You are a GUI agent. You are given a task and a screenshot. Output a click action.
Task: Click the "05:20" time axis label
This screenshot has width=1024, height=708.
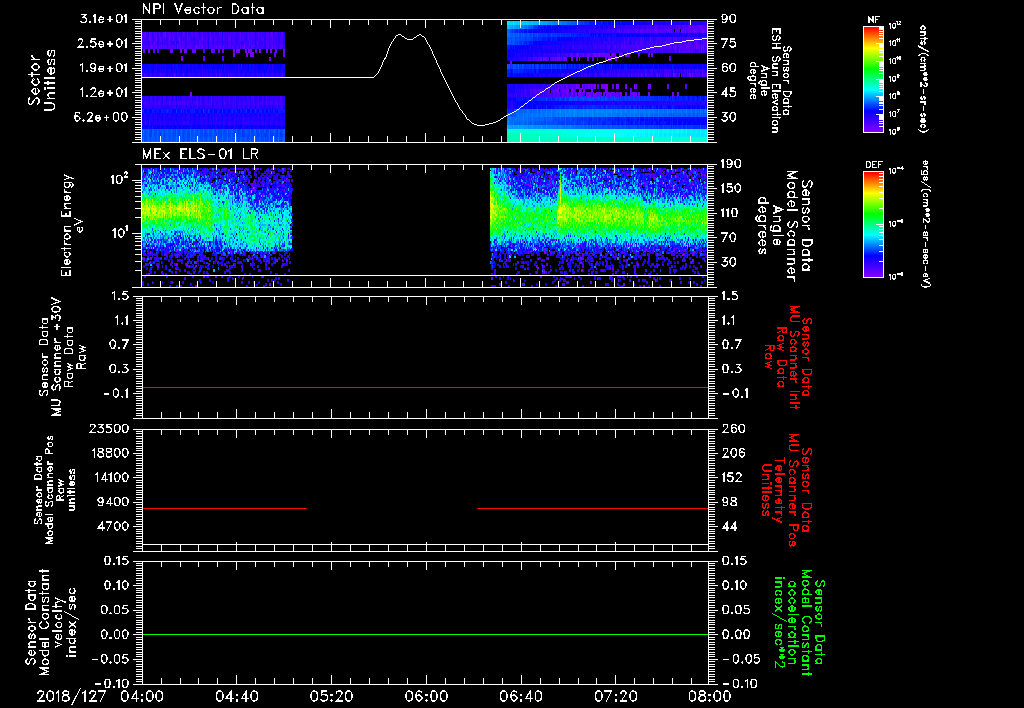tap(331, 696)
